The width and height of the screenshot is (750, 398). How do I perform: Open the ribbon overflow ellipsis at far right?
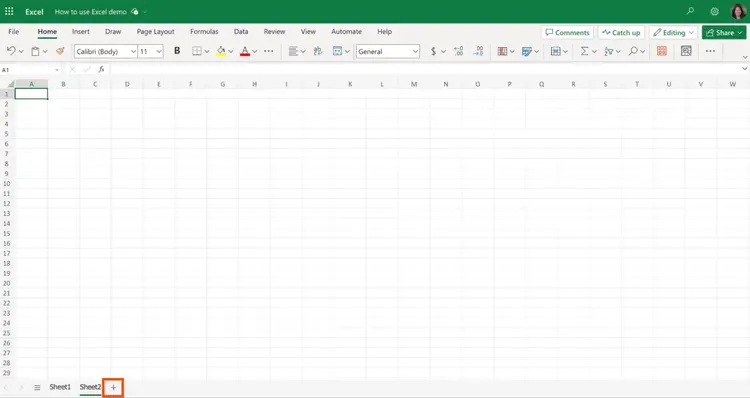(710, 51)
